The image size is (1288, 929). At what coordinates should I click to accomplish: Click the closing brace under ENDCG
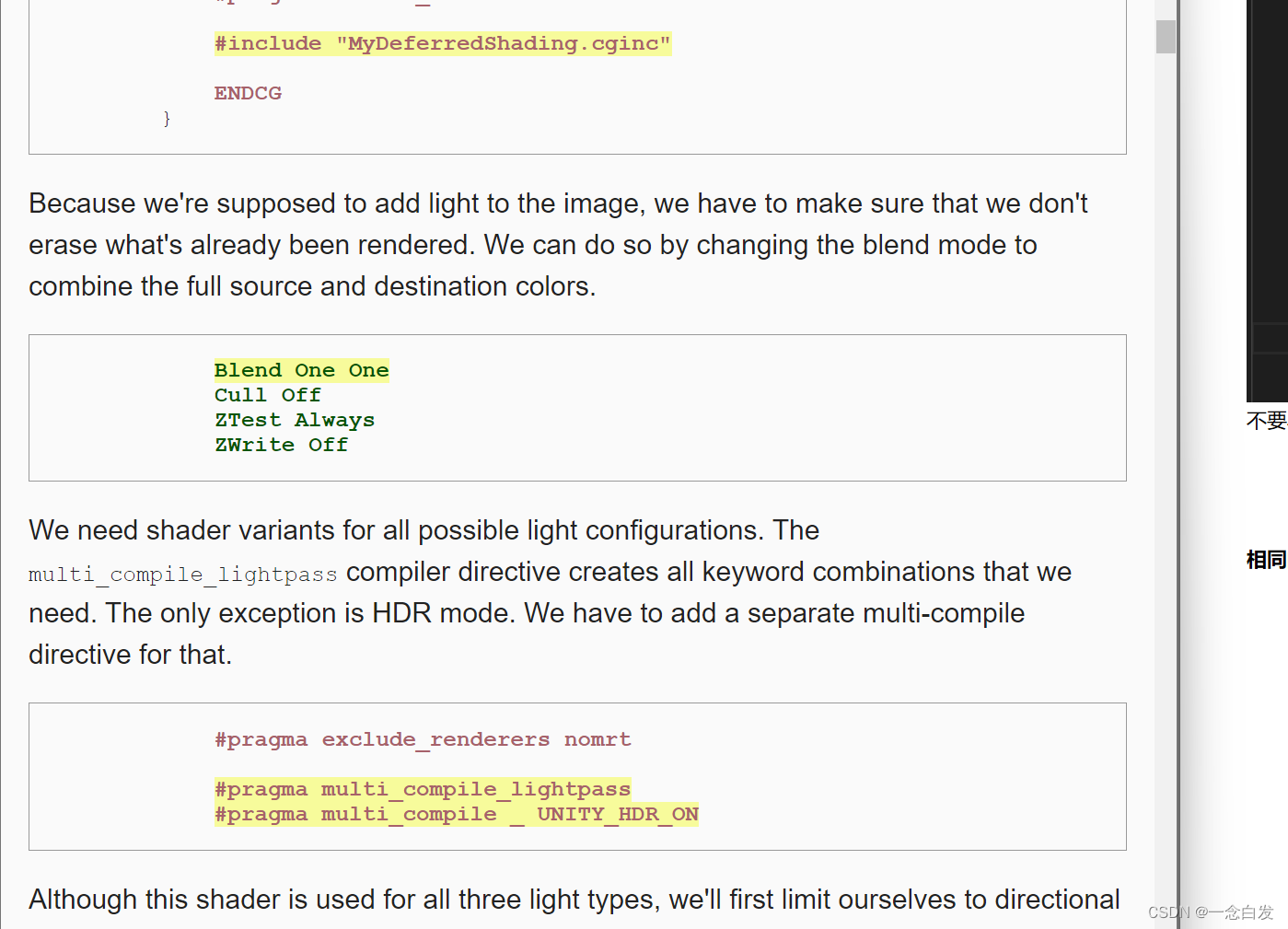click(167, 119)
